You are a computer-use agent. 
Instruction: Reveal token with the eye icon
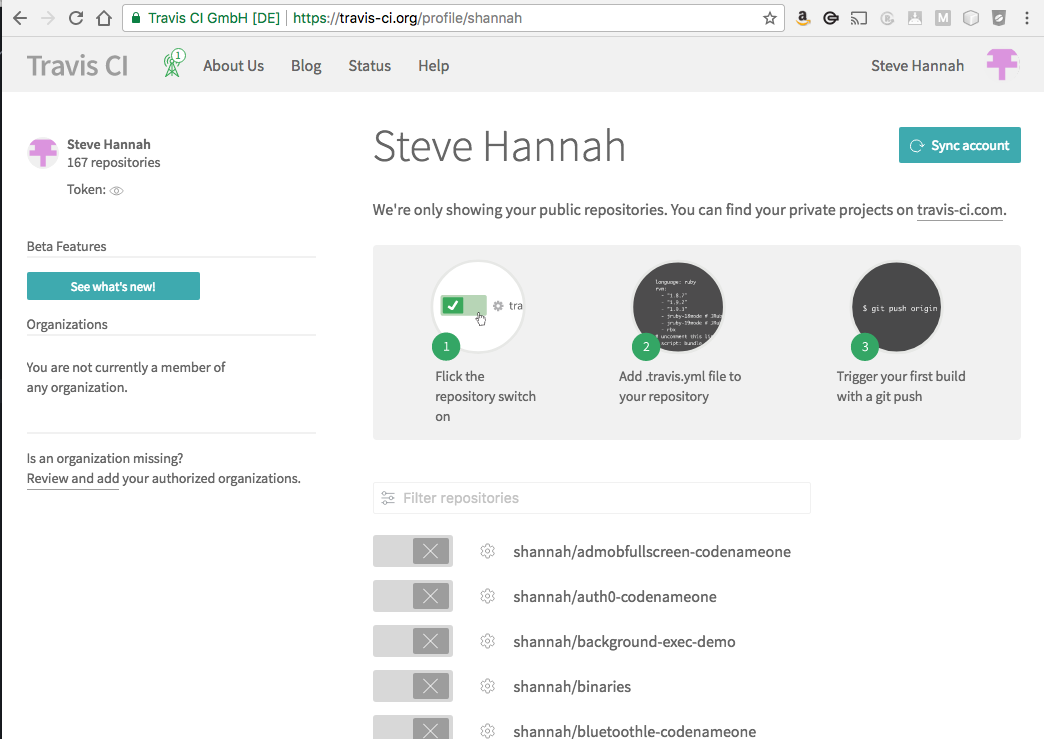[x=116, y=190]
